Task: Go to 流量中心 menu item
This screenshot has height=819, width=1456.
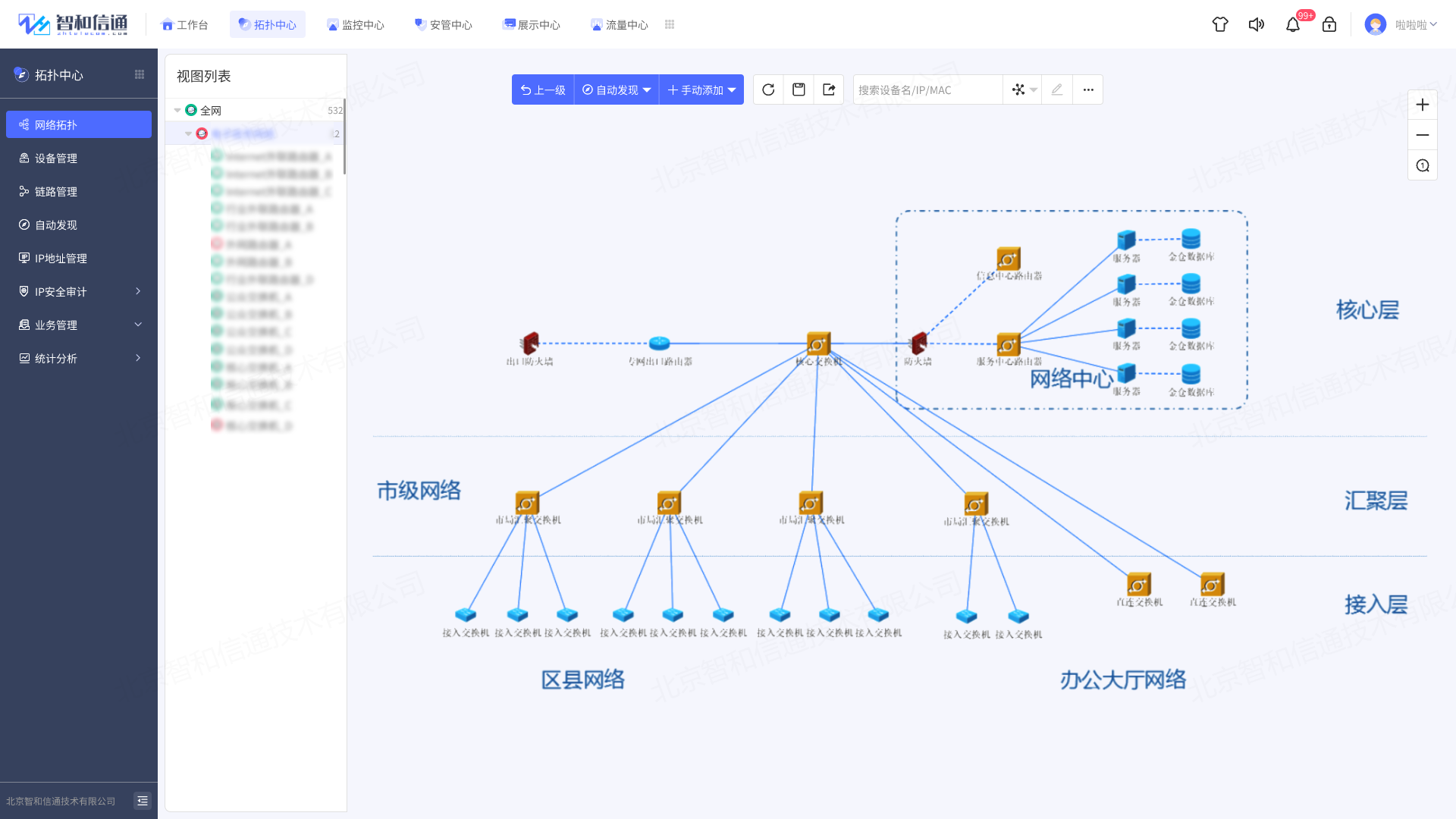Action: 620,24
